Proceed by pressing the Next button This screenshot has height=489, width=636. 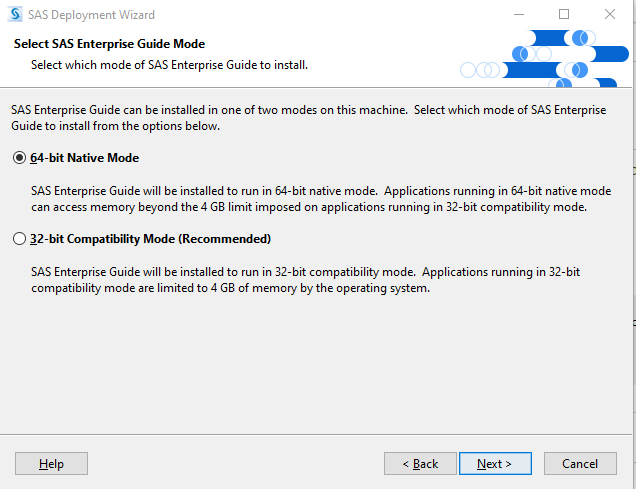pos(494,464)
